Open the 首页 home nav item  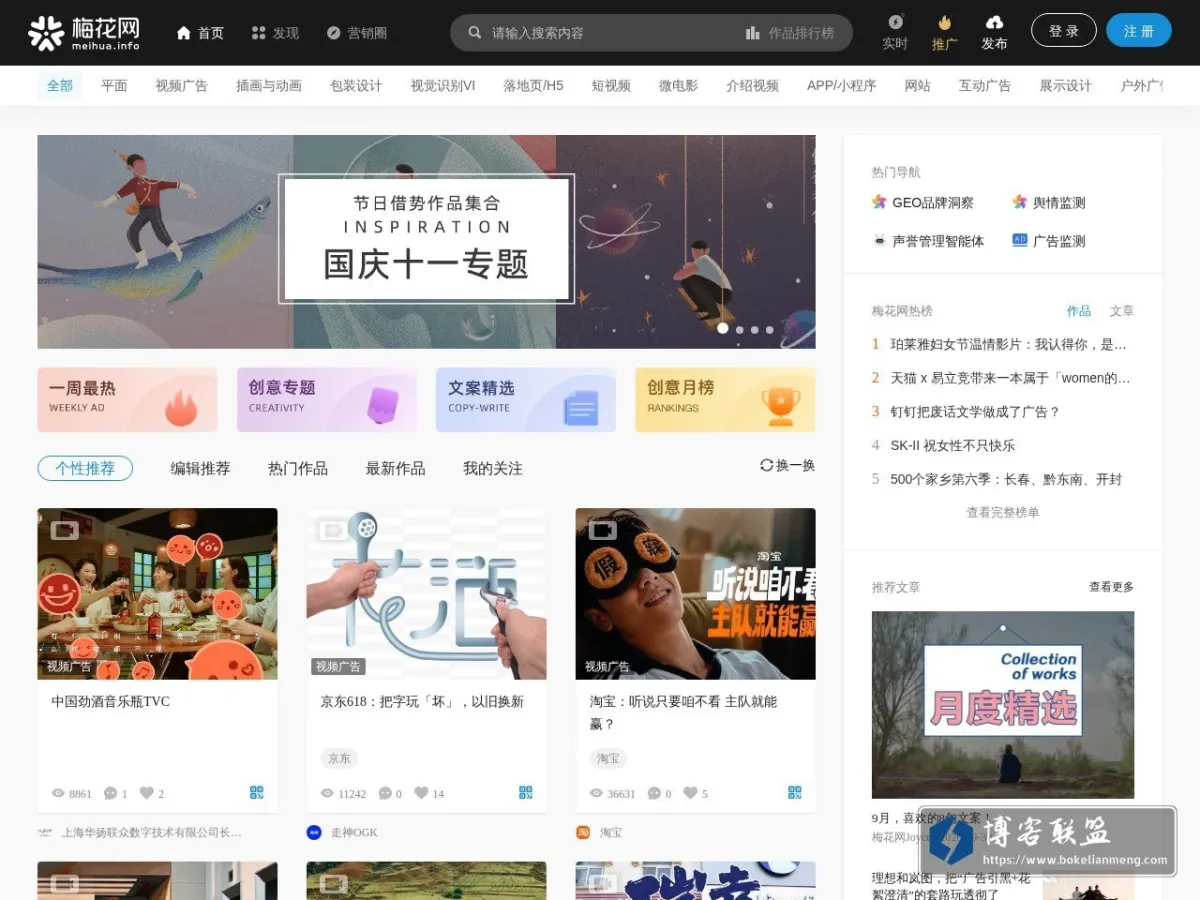coord(200,33)
